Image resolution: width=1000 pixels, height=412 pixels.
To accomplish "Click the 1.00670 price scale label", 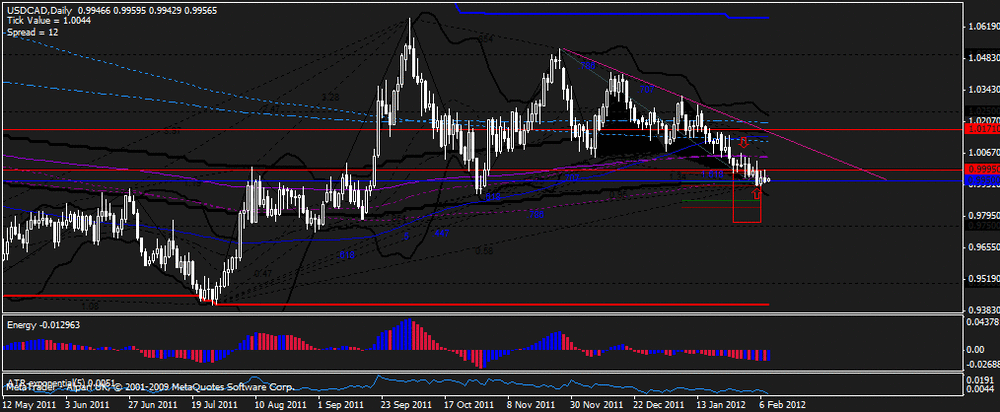I will point(983,152).
